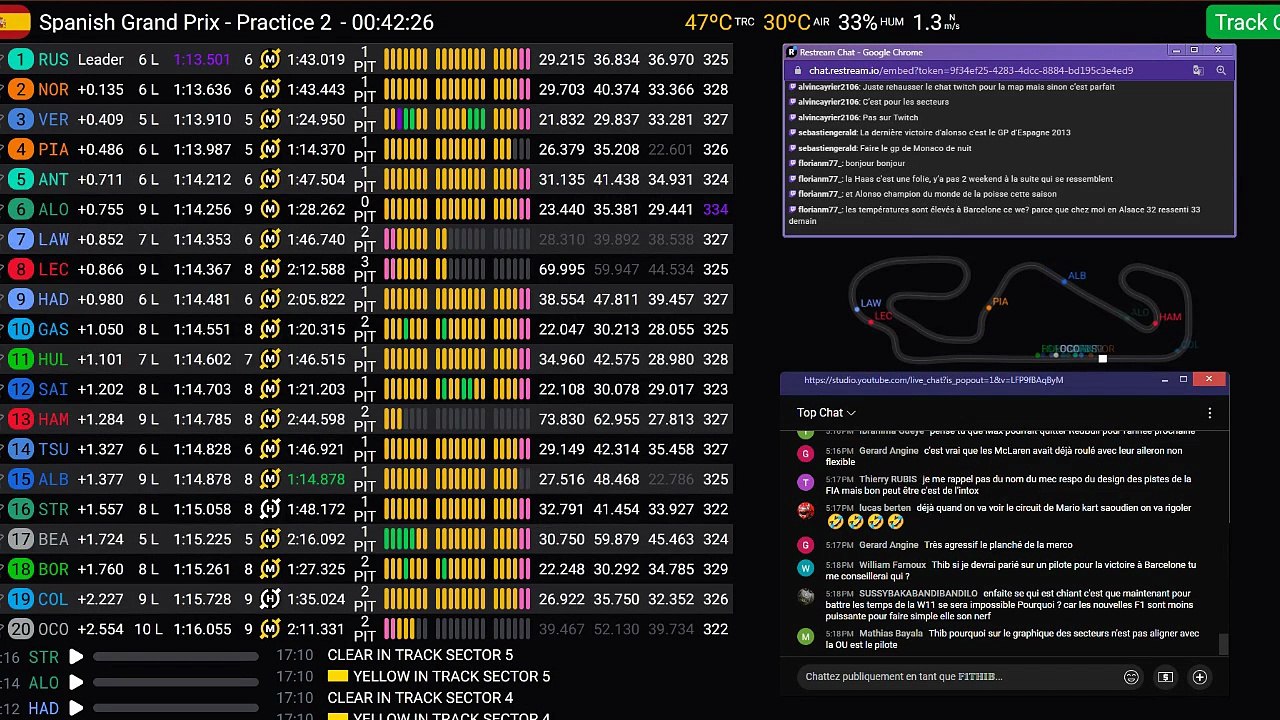Click SUSSYBAKABANDIBANDILO's avatar
This screenshot has width=1280, height=720.
pos(806,596)
